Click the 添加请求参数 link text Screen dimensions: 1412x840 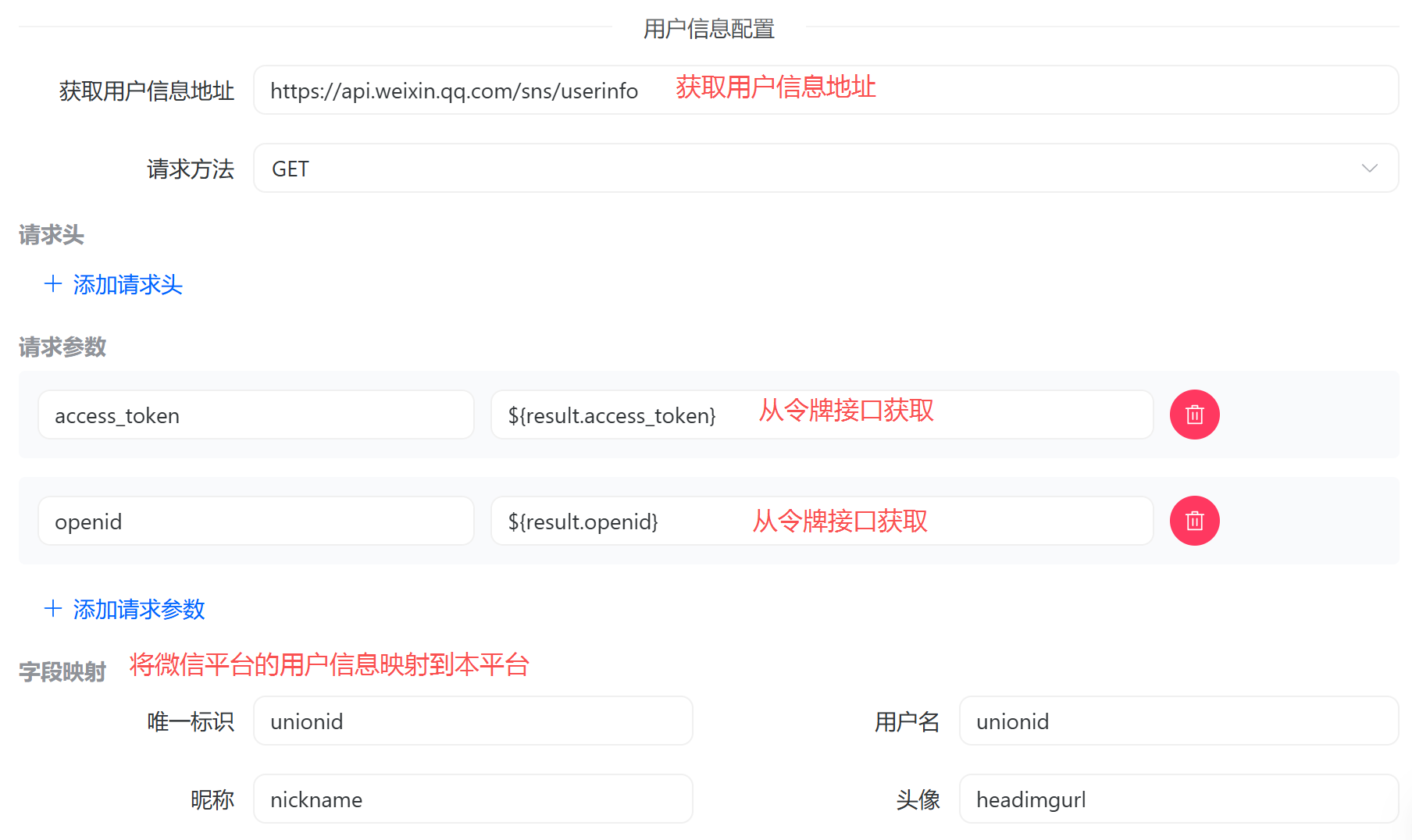point(138,610)
